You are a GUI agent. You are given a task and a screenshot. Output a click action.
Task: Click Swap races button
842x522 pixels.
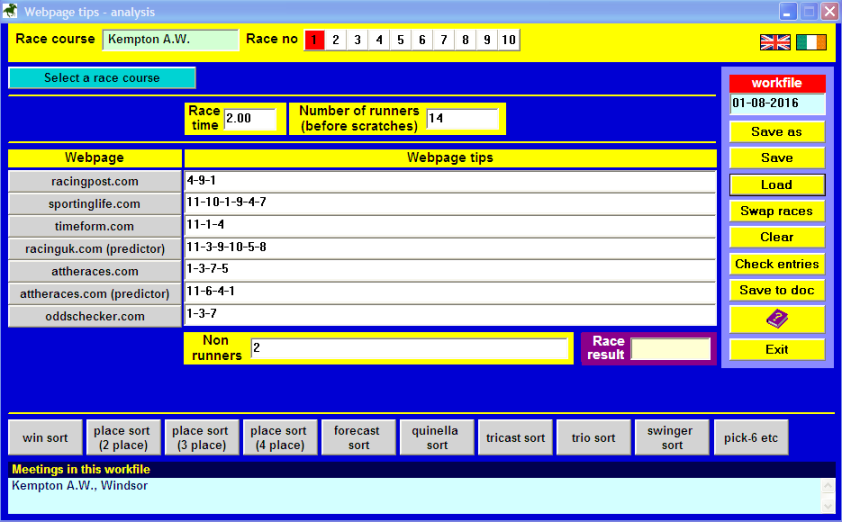[776, 211]
